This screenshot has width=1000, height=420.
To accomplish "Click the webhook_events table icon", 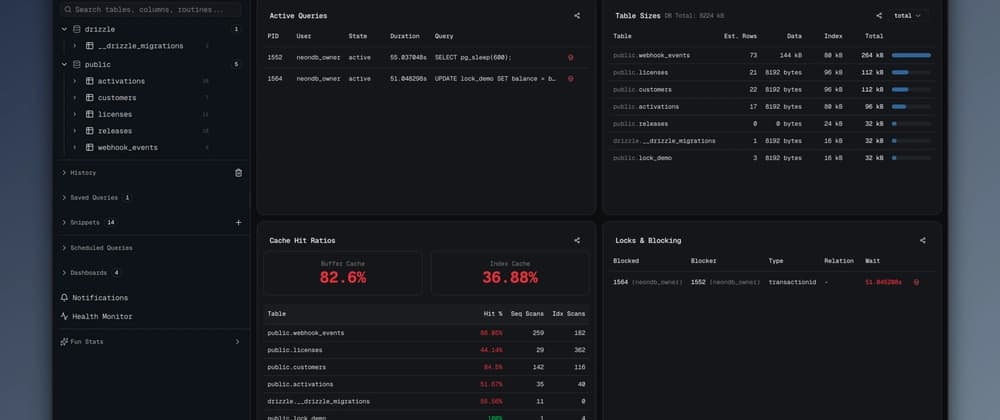I will [x=89, y=147].
